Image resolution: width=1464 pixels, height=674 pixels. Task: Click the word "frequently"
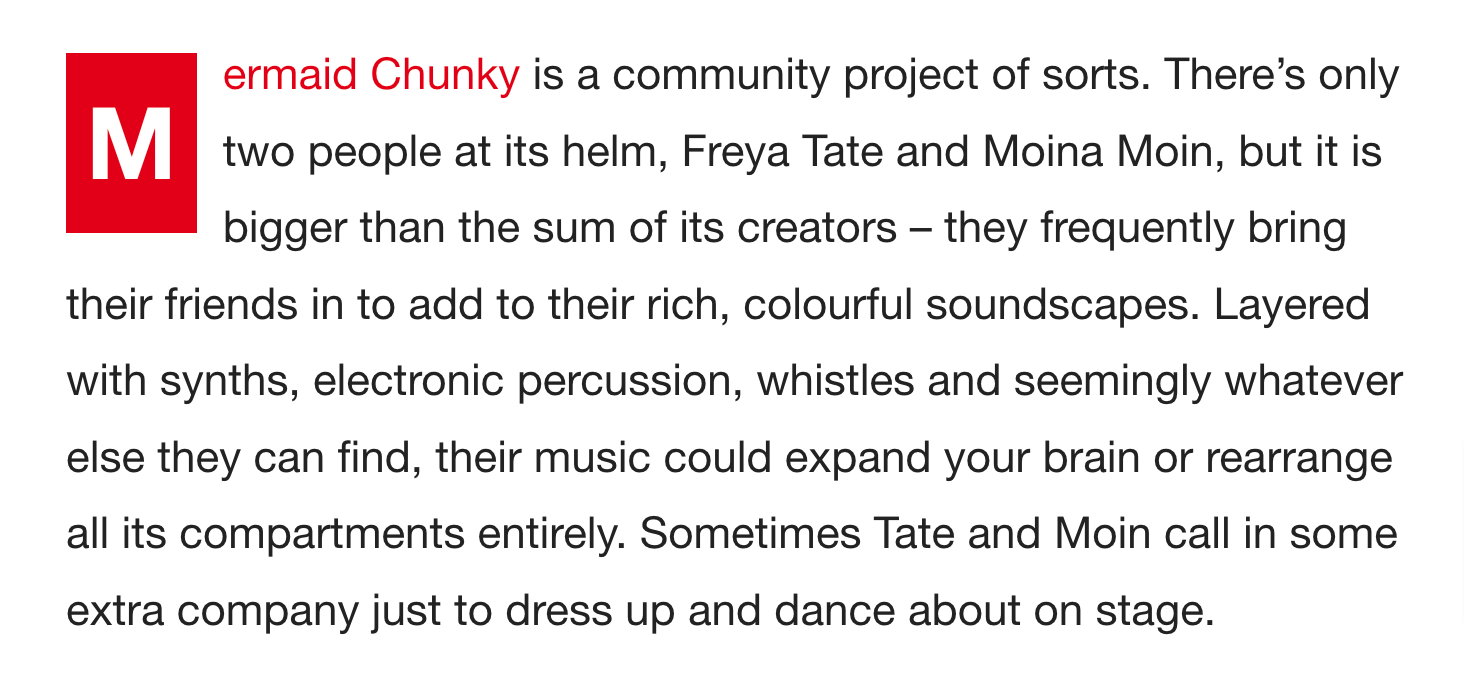tap(1141, 229)
